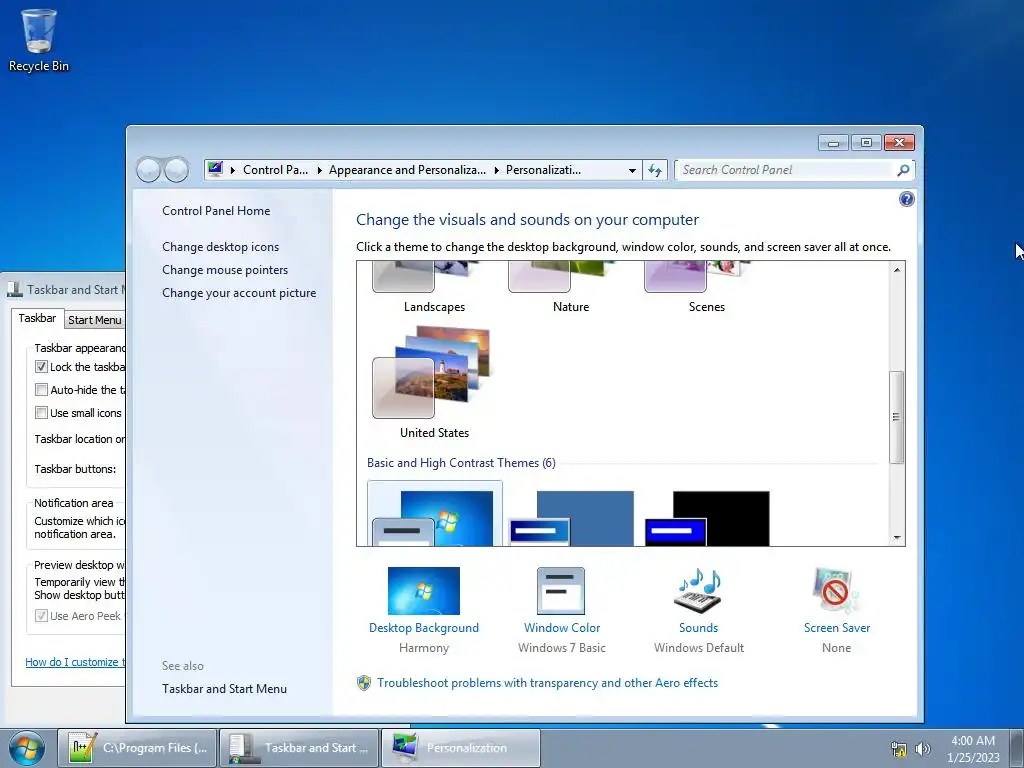Click the search magnifier icon

click(903, 170)
